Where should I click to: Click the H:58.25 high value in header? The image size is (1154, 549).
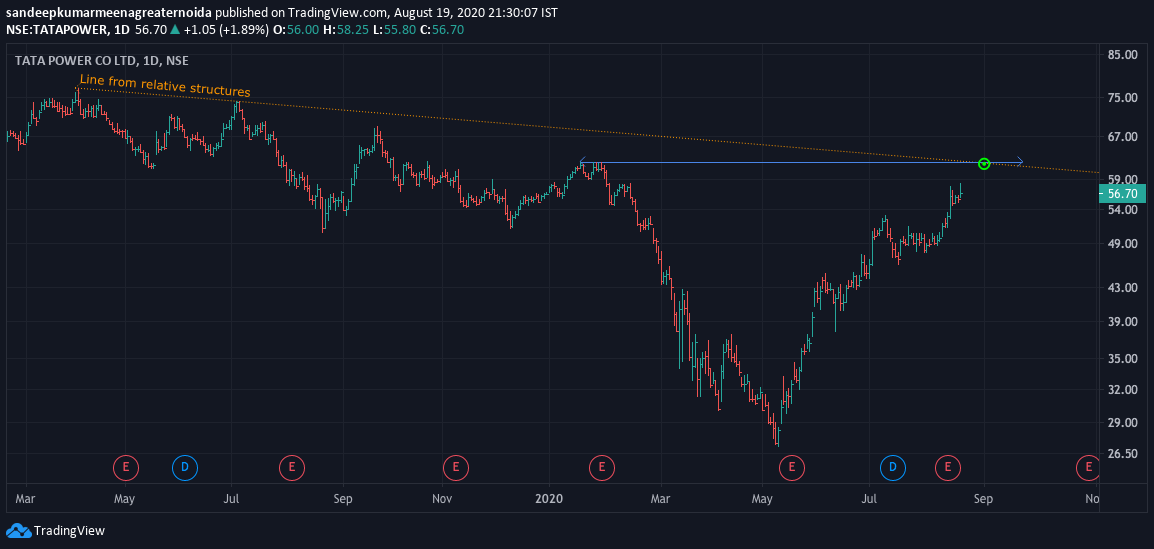[345, 29]
